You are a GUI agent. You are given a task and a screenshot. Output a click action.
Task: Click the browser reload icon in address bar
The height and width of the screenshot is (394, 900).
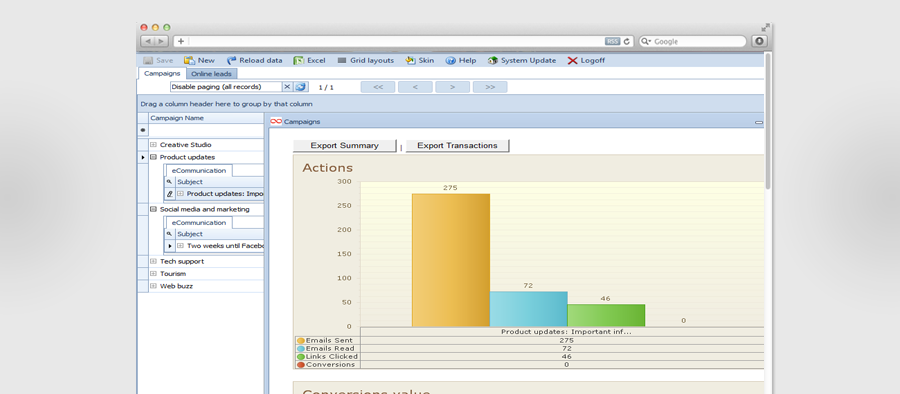pos(627,41)
